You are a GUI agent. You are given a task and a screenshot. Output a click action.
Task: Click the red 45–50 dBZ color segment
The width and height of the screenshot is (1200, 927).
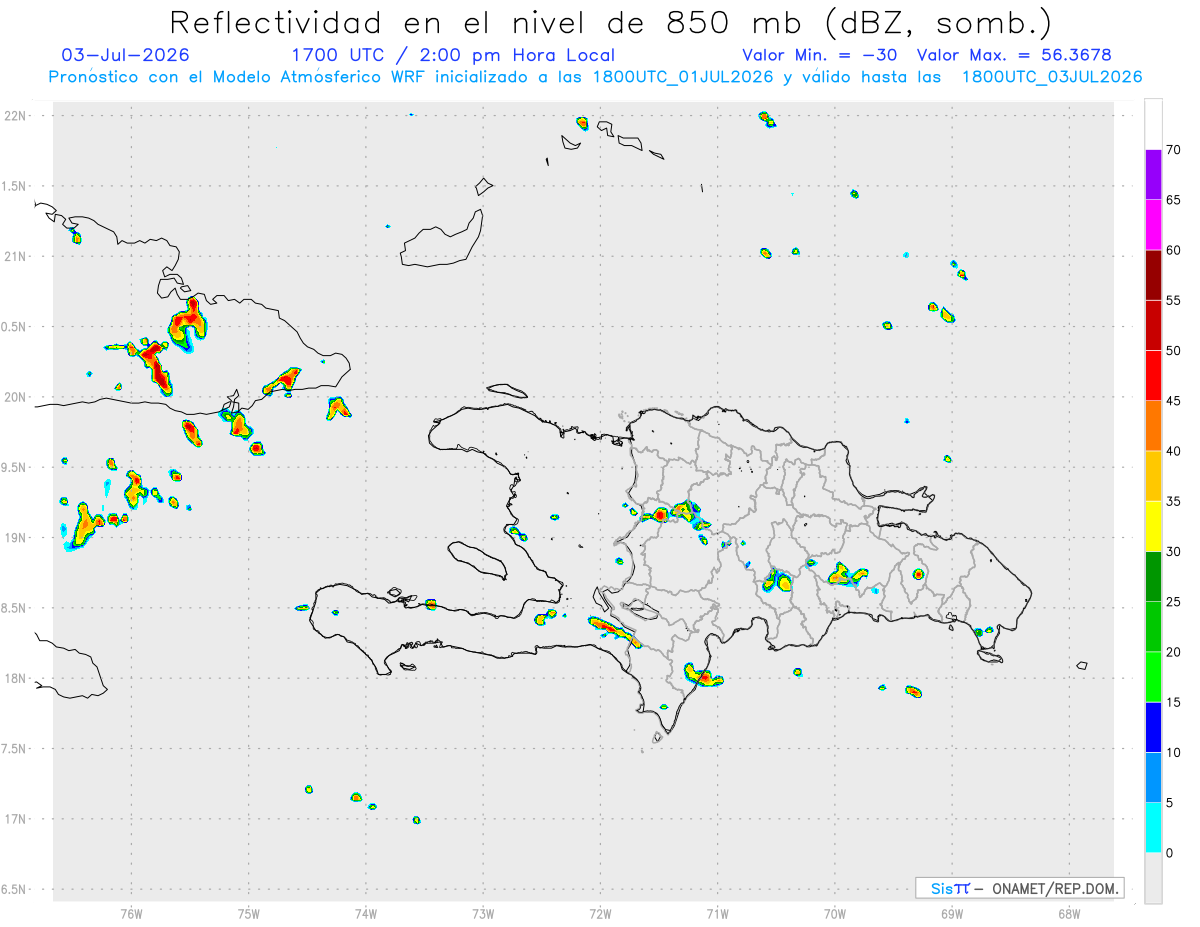(1153, 376)
